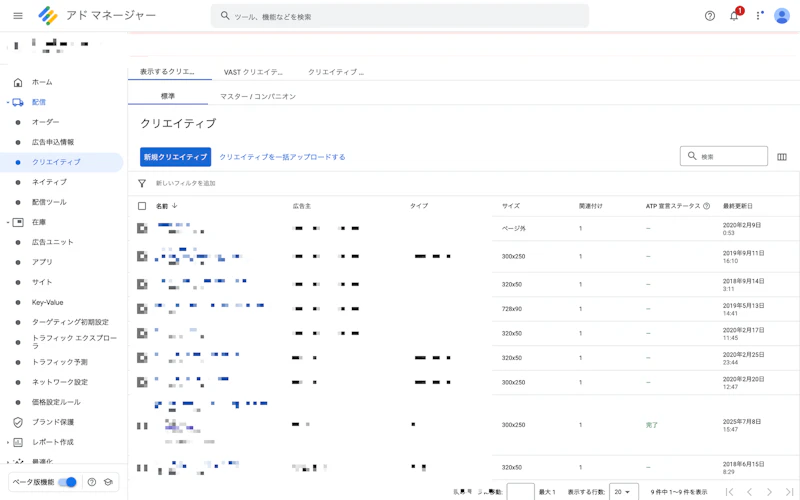Switch to the third クリエイティブ... tab
The image size is (800, 500).
[x=336, y=72]
